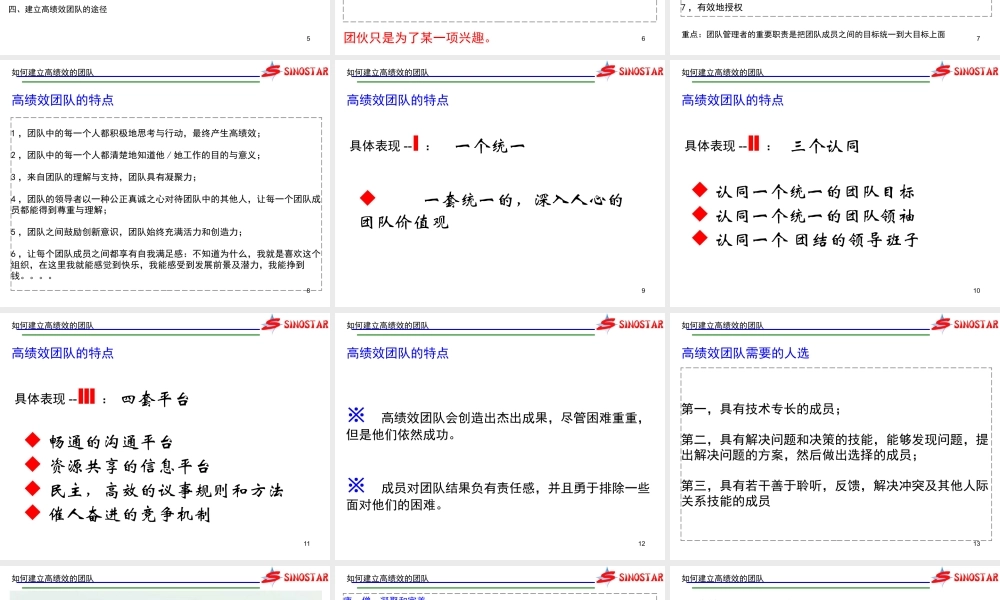This screenshot has width=1000, height=600.
Task: Click header 如何建立高绩效的团队 on slide 12
Action: [x=387, y=326]
